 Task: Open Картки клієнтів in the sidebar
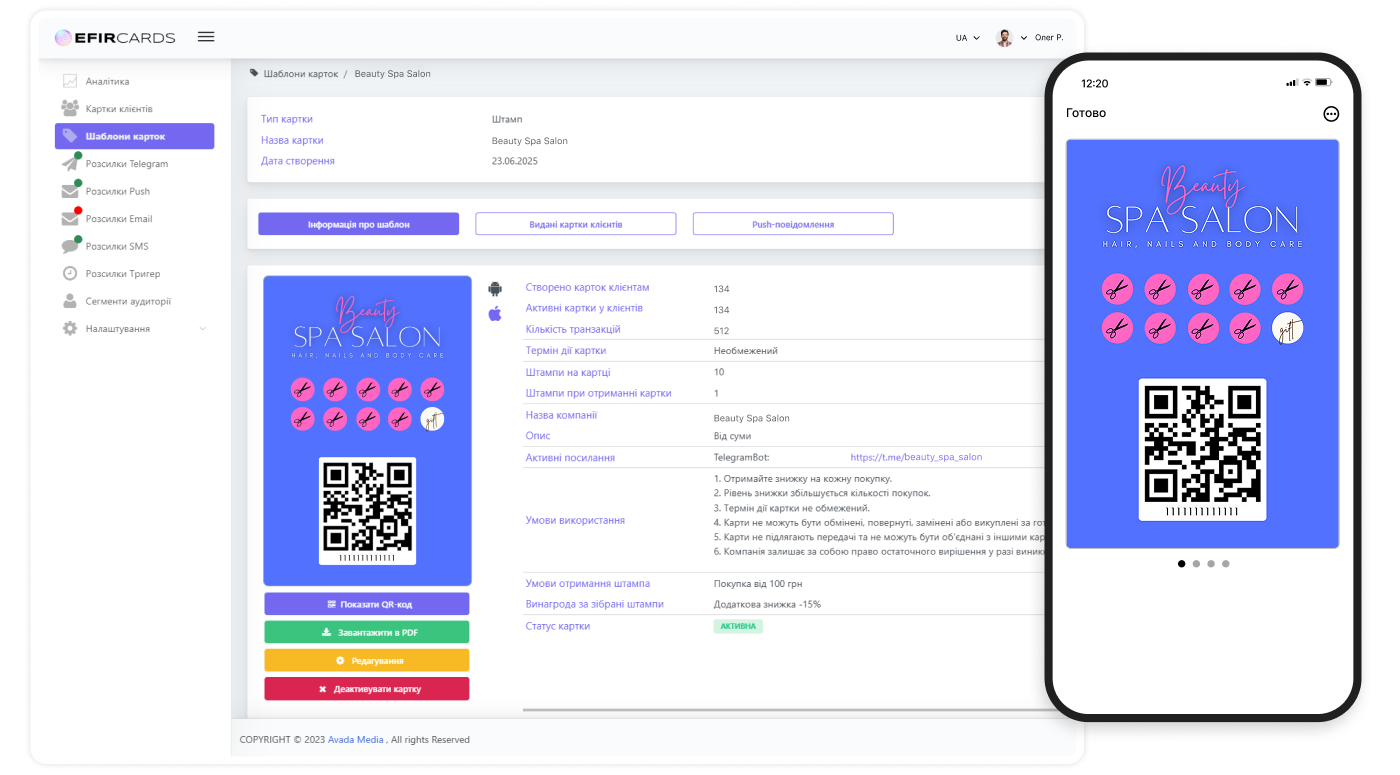coord(118,108)
